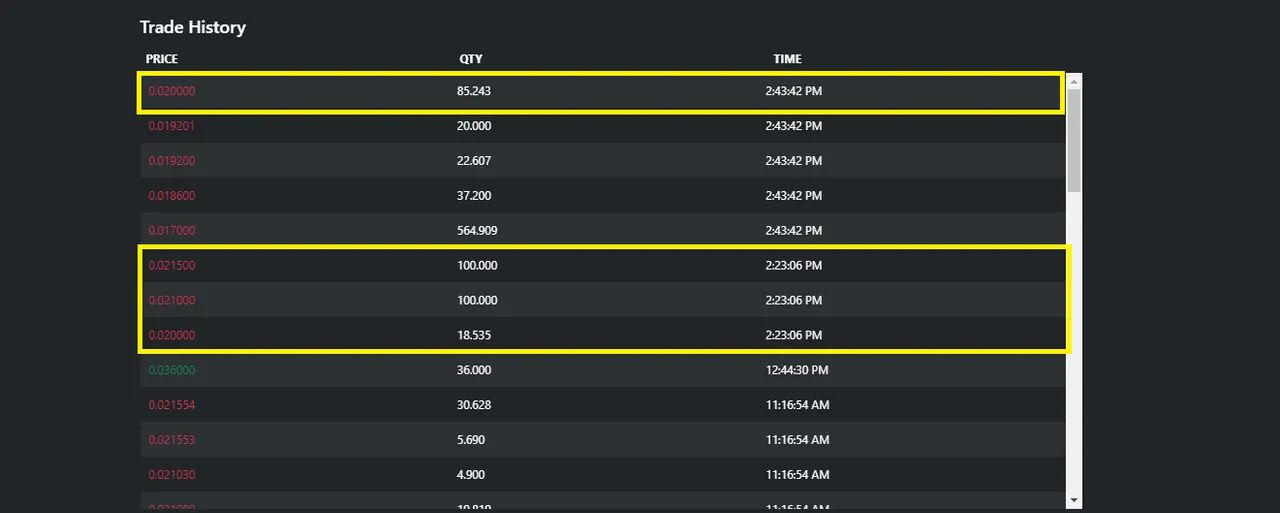This screenshot has width=1280, height=513.
Task: Click the Trade History heading
Action: coord(193,27)
